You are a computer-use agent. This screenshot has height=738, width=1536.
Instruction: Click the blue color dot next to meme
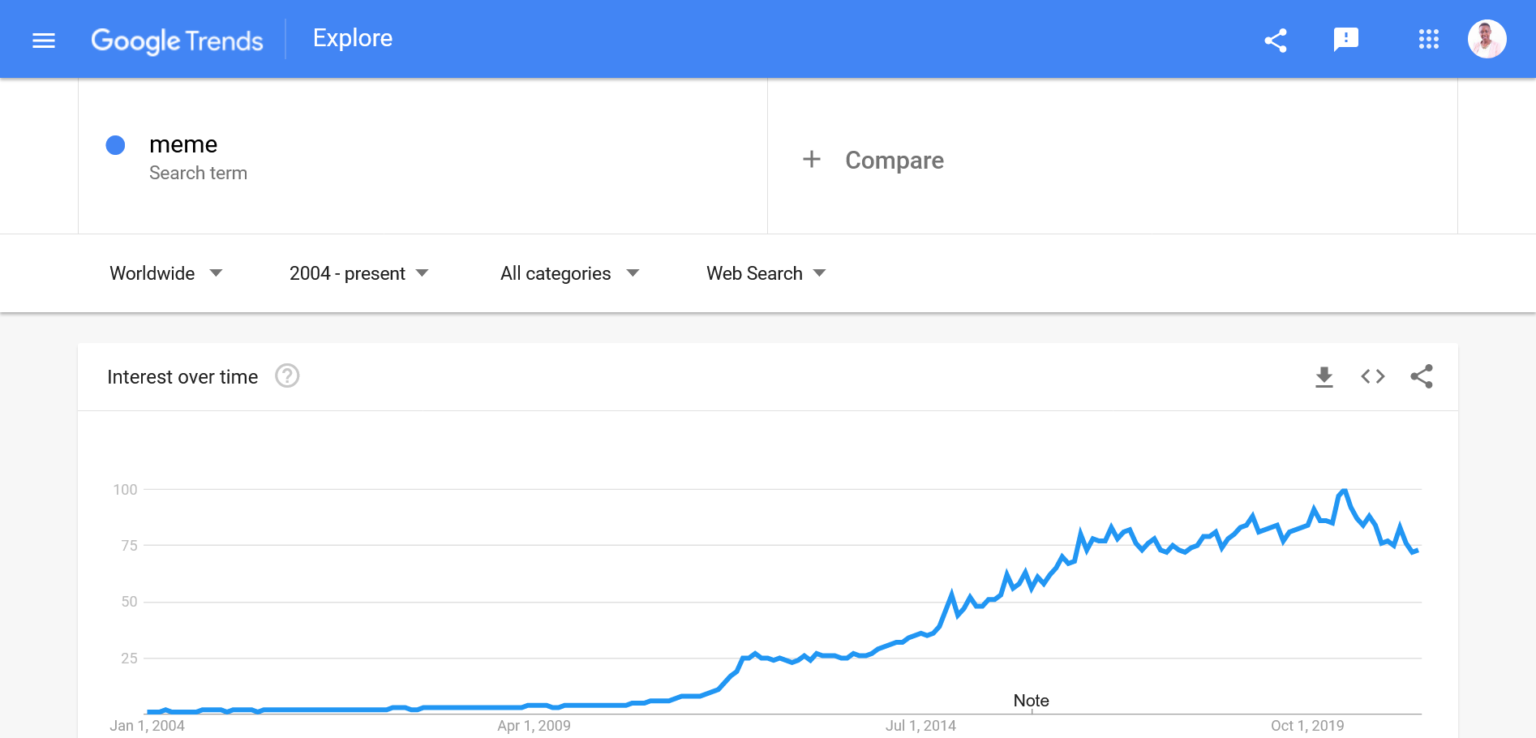click(x=115, y=145)
